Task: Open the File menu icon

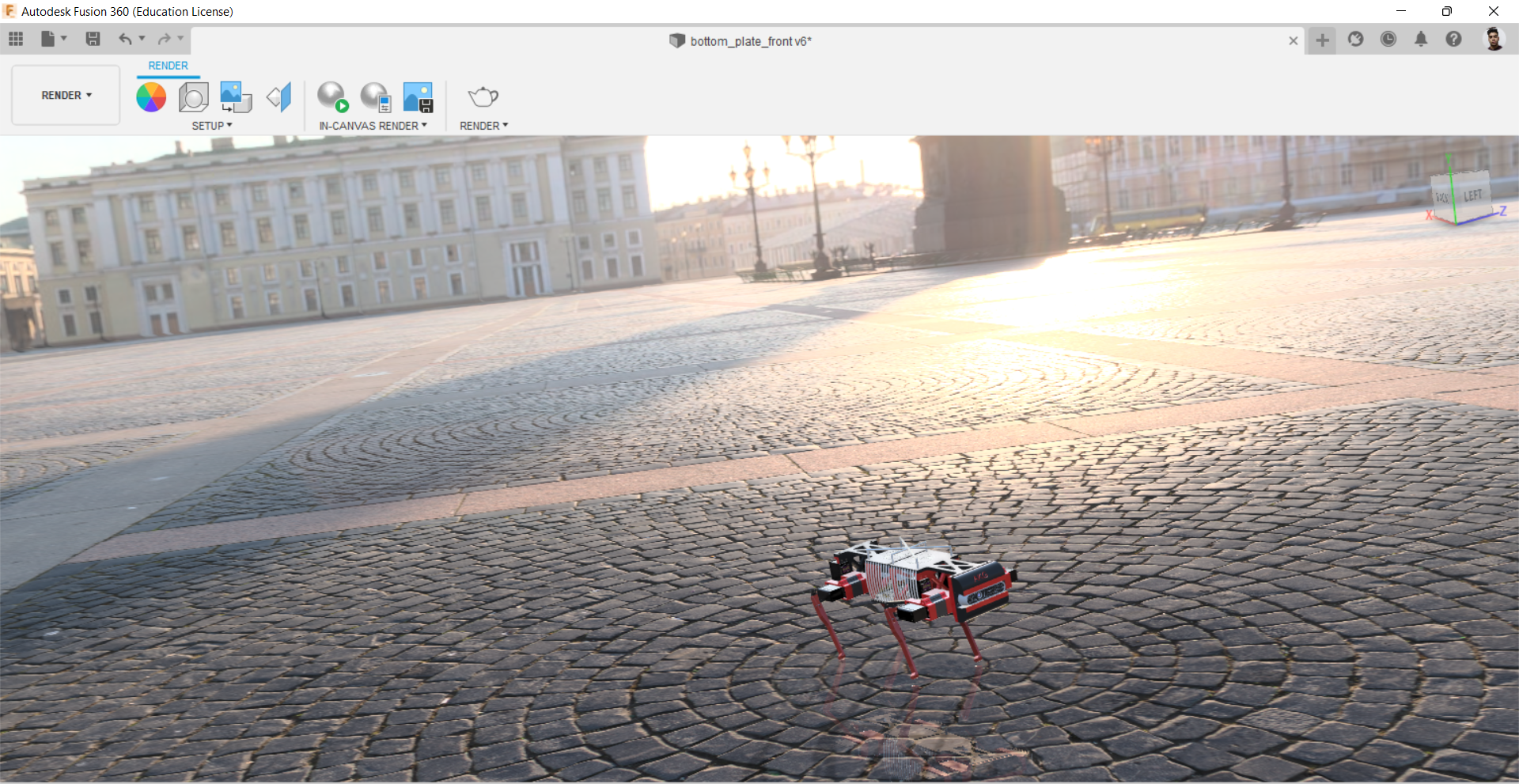Action: (48, 39)
